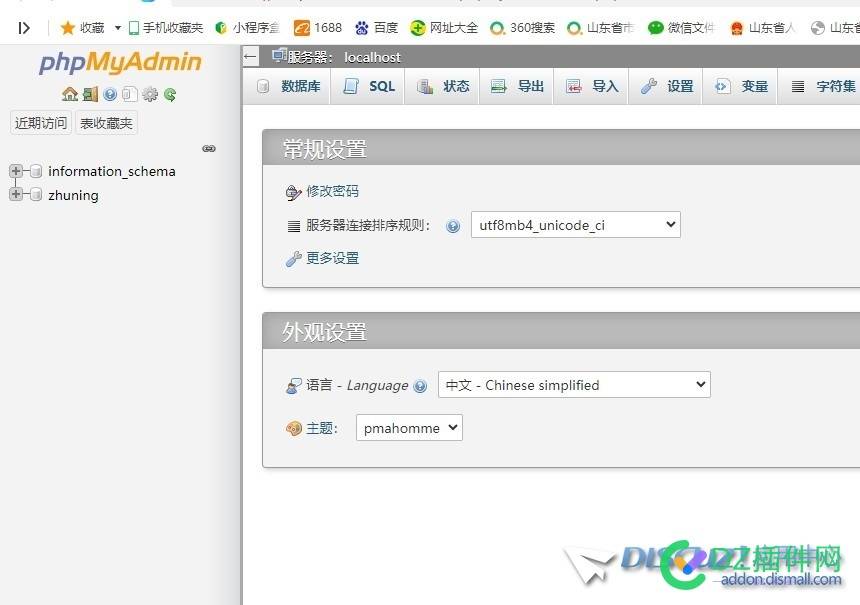860x605 pixels.
Task: Open the SQL tab
Action: click(369, 86)
